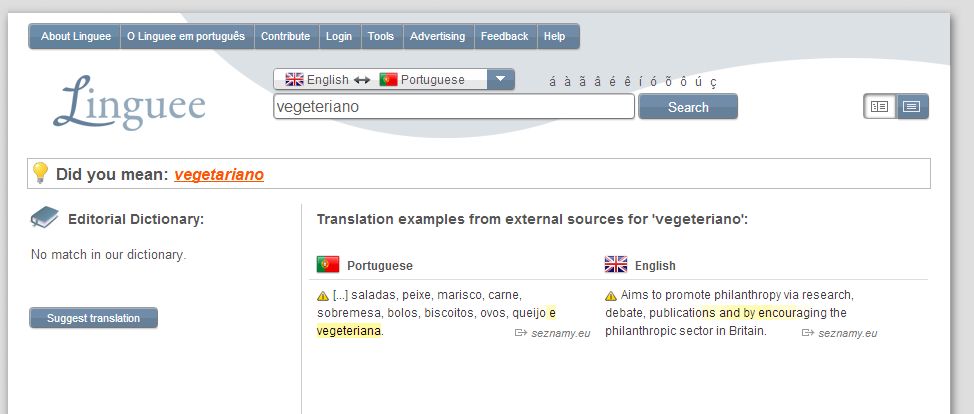Click the Editorial Dictionary book icon
The width and height of the screenshot is (974, 414).
click(45, 218)
